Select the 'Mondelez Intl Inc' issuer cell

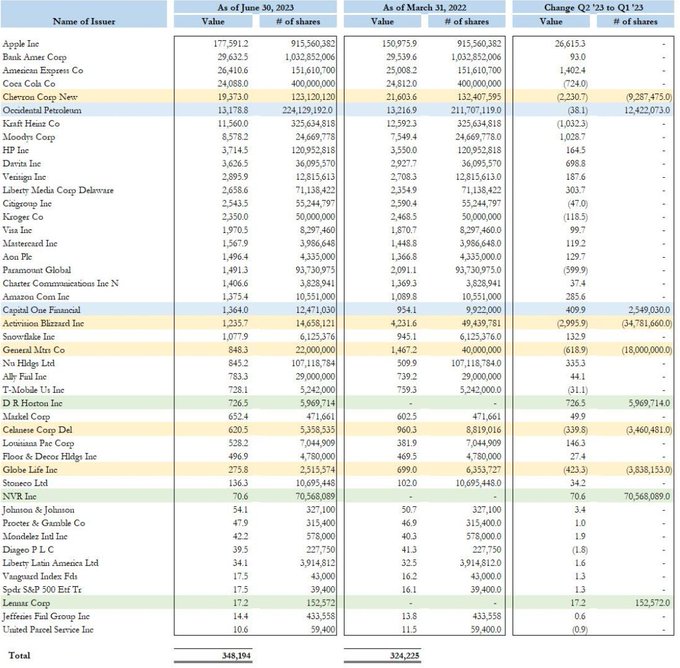click(35, 537)
